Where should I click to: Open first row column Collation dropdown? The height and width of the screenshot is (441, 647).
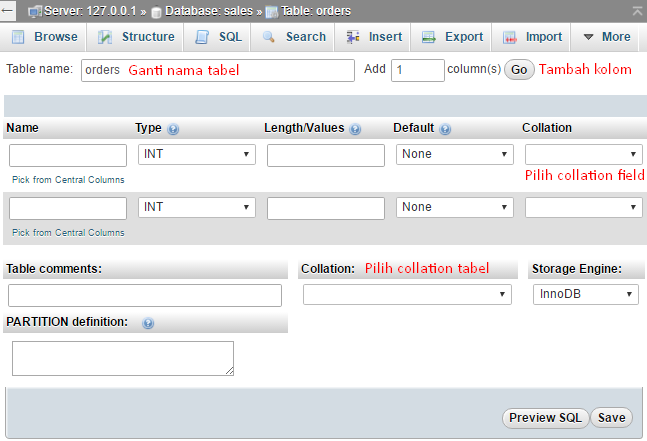pyautogui.click(x=583, y=154)
